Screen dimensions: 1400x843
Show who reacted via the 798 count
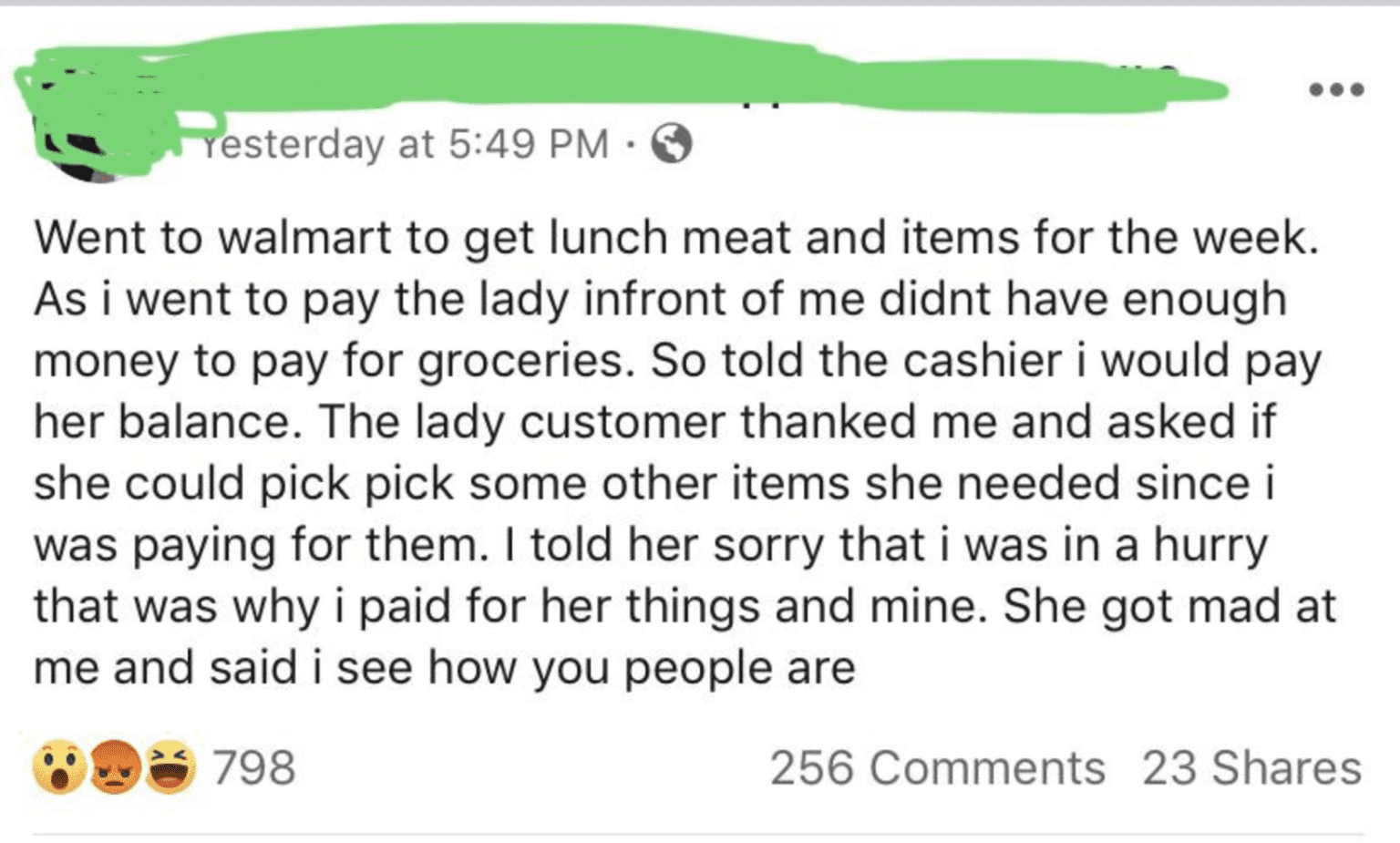tap(254, 767)
